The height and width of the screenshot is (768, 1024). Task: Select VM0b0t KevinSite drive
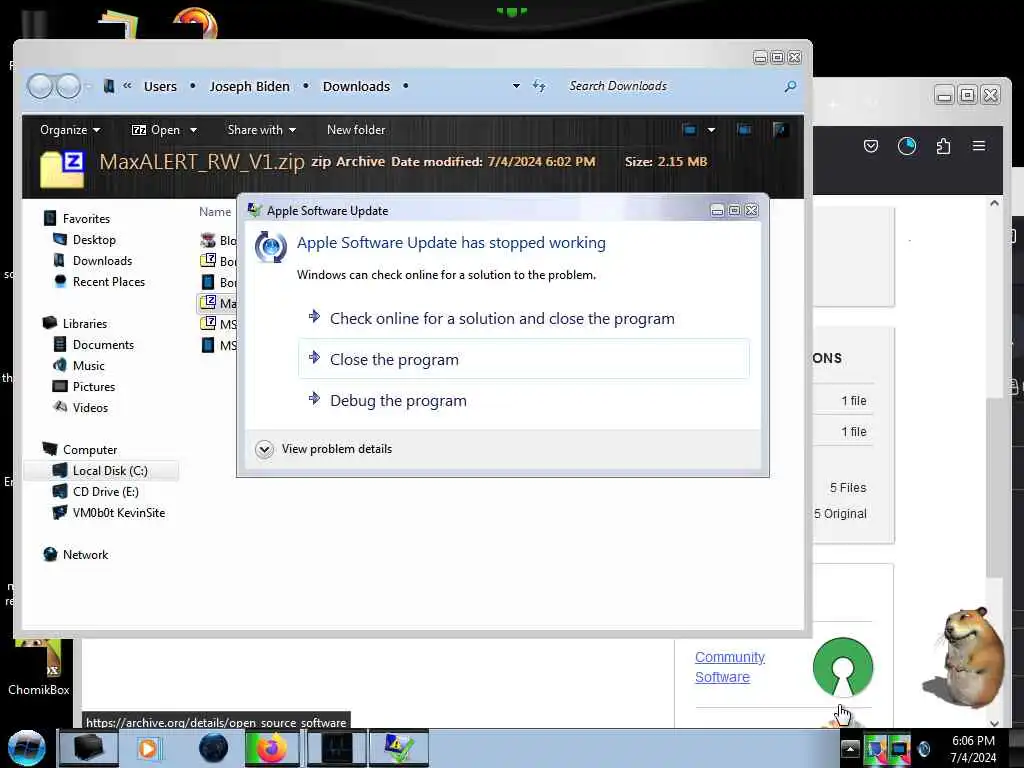tap(109, 513)
